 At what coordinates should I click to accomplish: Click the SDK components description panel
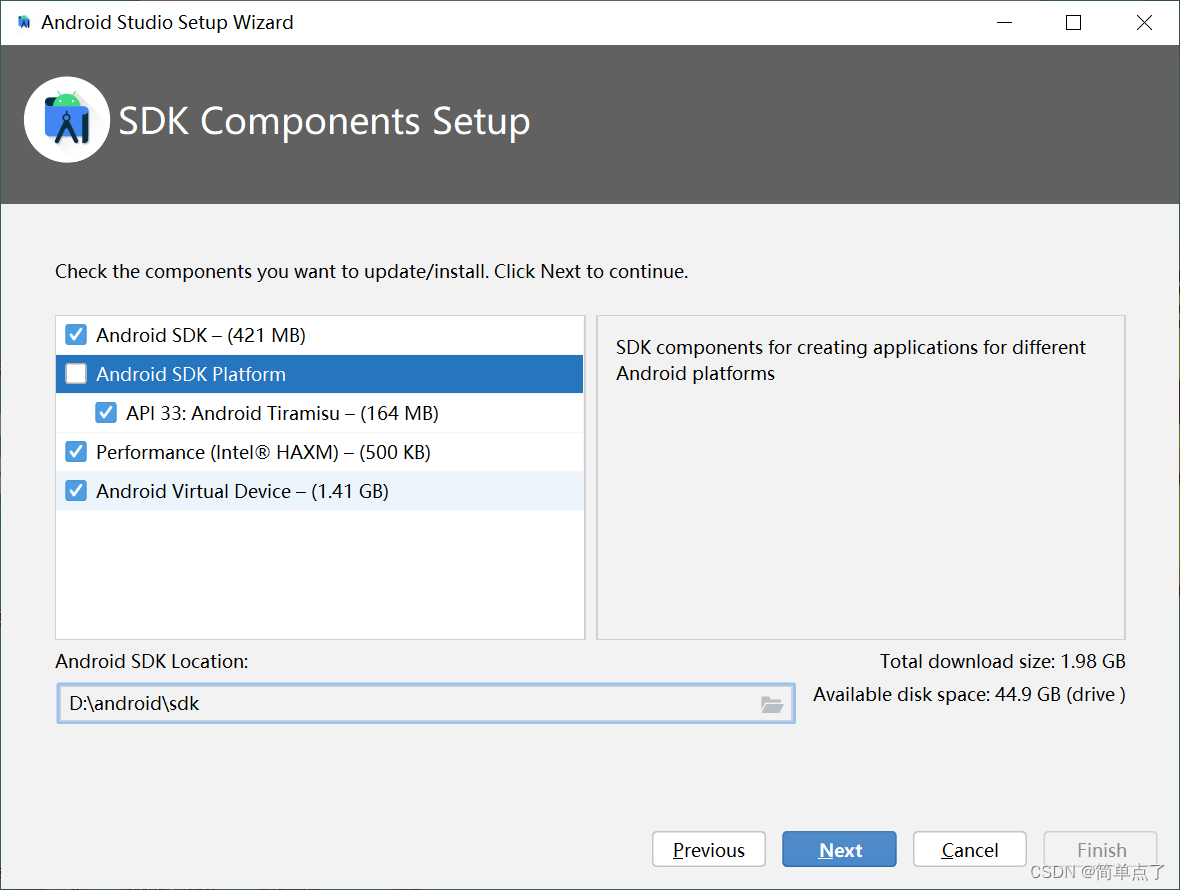tap(860, 477)
